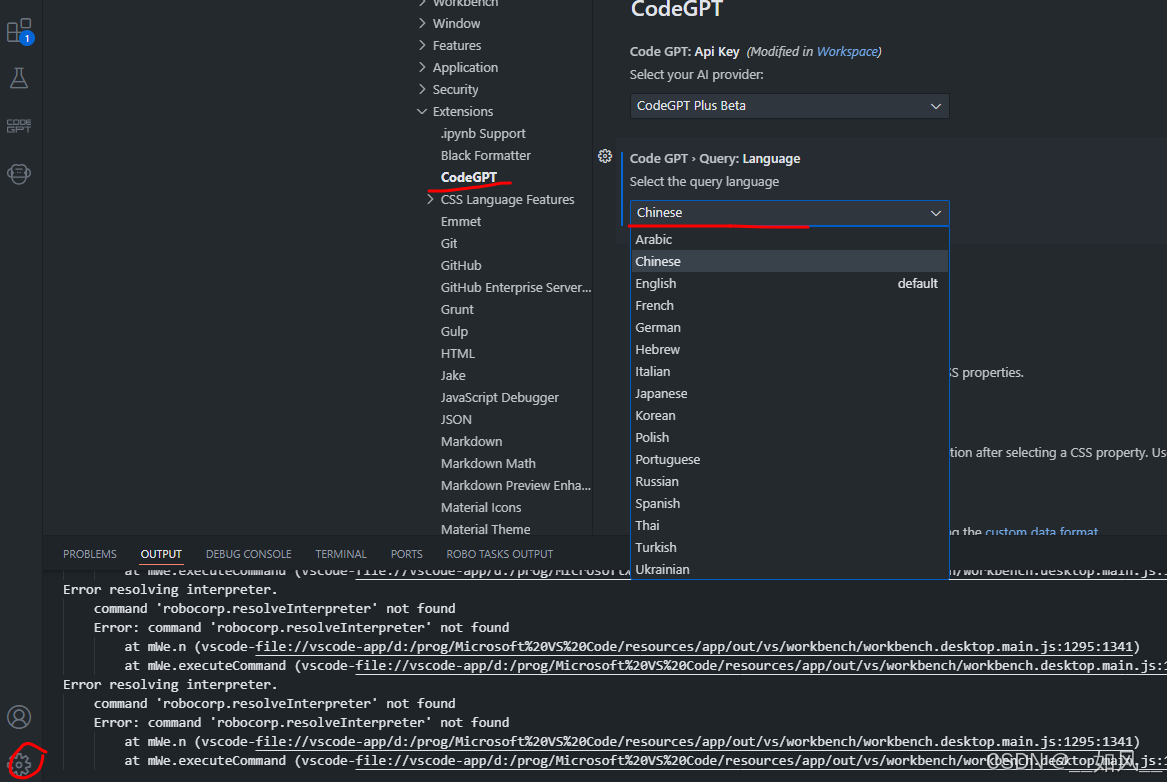Open the Extensions view in activity bar
Image resolution: width=1167 pixels, height=782 pixels.
point(19,31)
